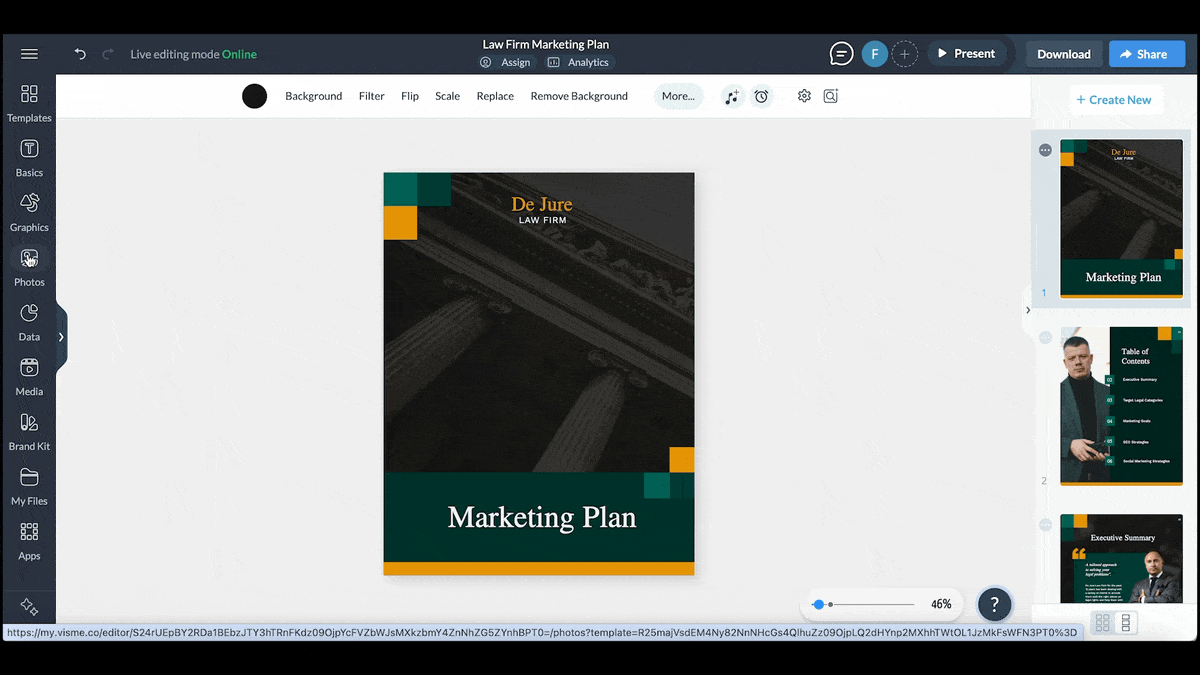Click the zoom slider handle
Viewport: 1200px width, 675px height.
[x=819, y=604]
